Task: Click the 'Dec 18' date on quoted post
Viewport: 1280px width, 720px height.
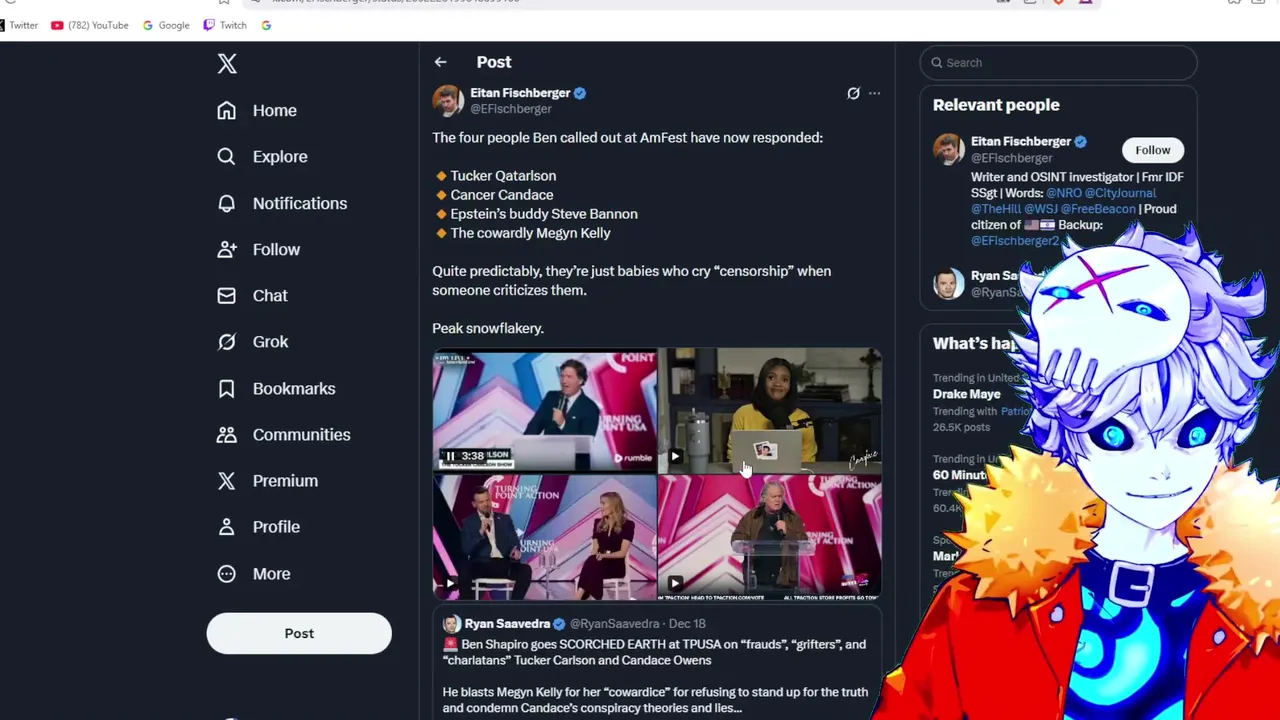Action: (687, 624)
